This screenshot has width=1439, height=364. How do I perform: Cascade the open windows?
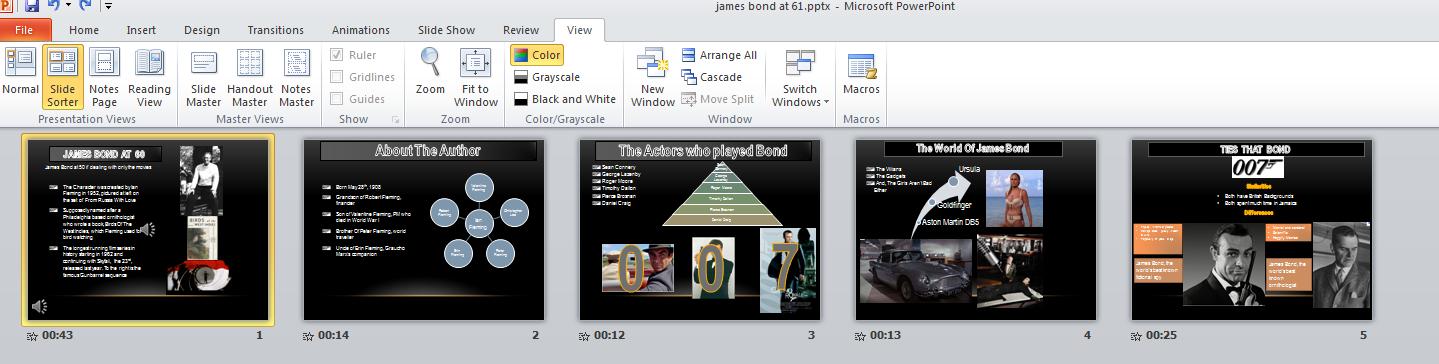(x=712, y=77)
